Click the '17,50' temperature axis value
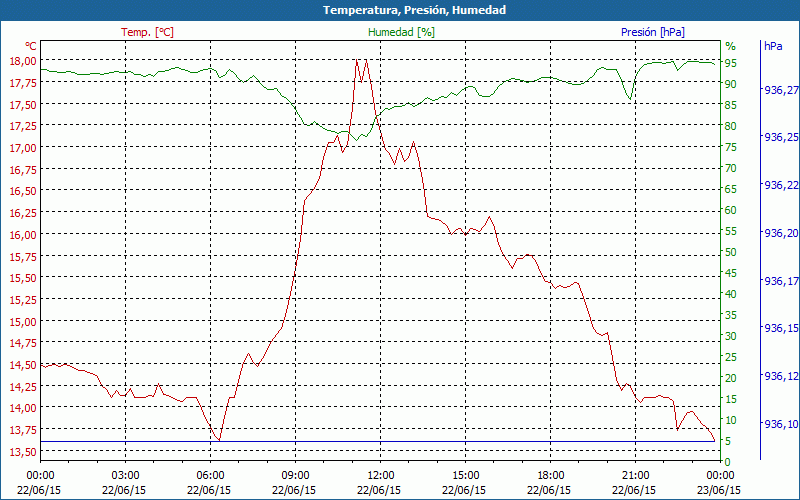800x500 pixels. pyautogui.click(x=23, y=105)
